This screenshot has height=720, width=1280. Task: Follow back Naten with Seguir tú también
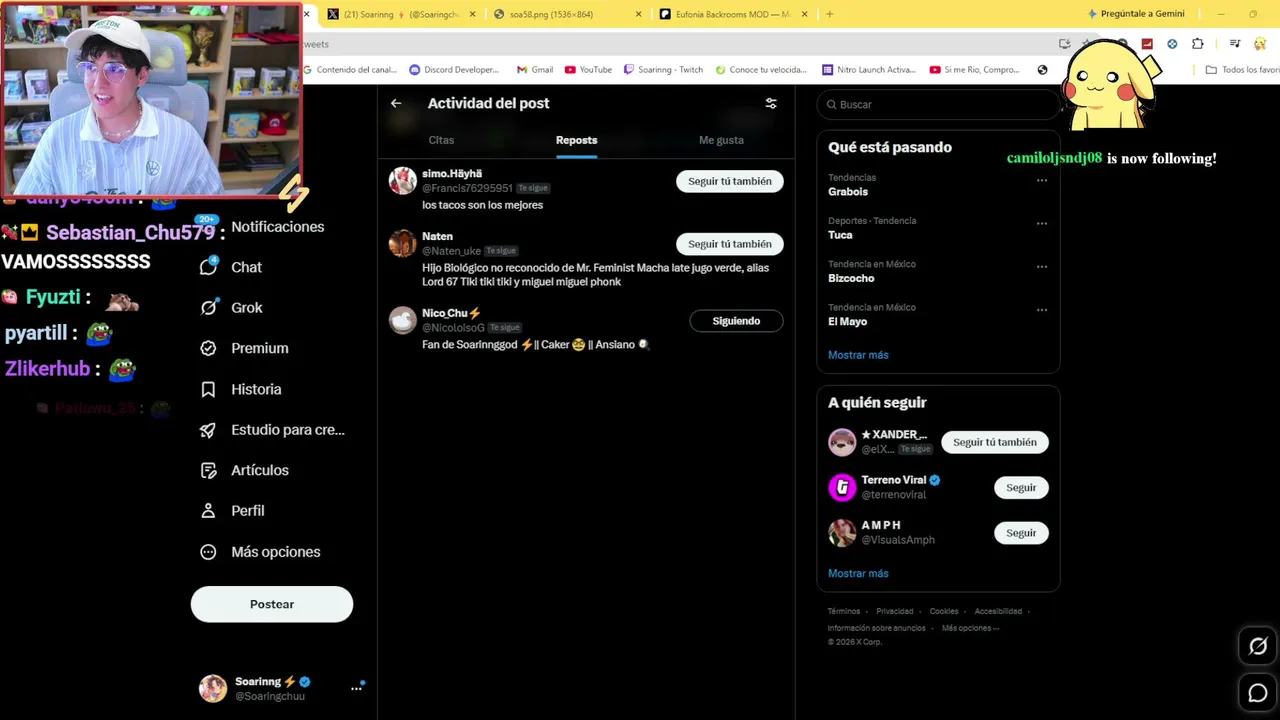pos(730,244)
